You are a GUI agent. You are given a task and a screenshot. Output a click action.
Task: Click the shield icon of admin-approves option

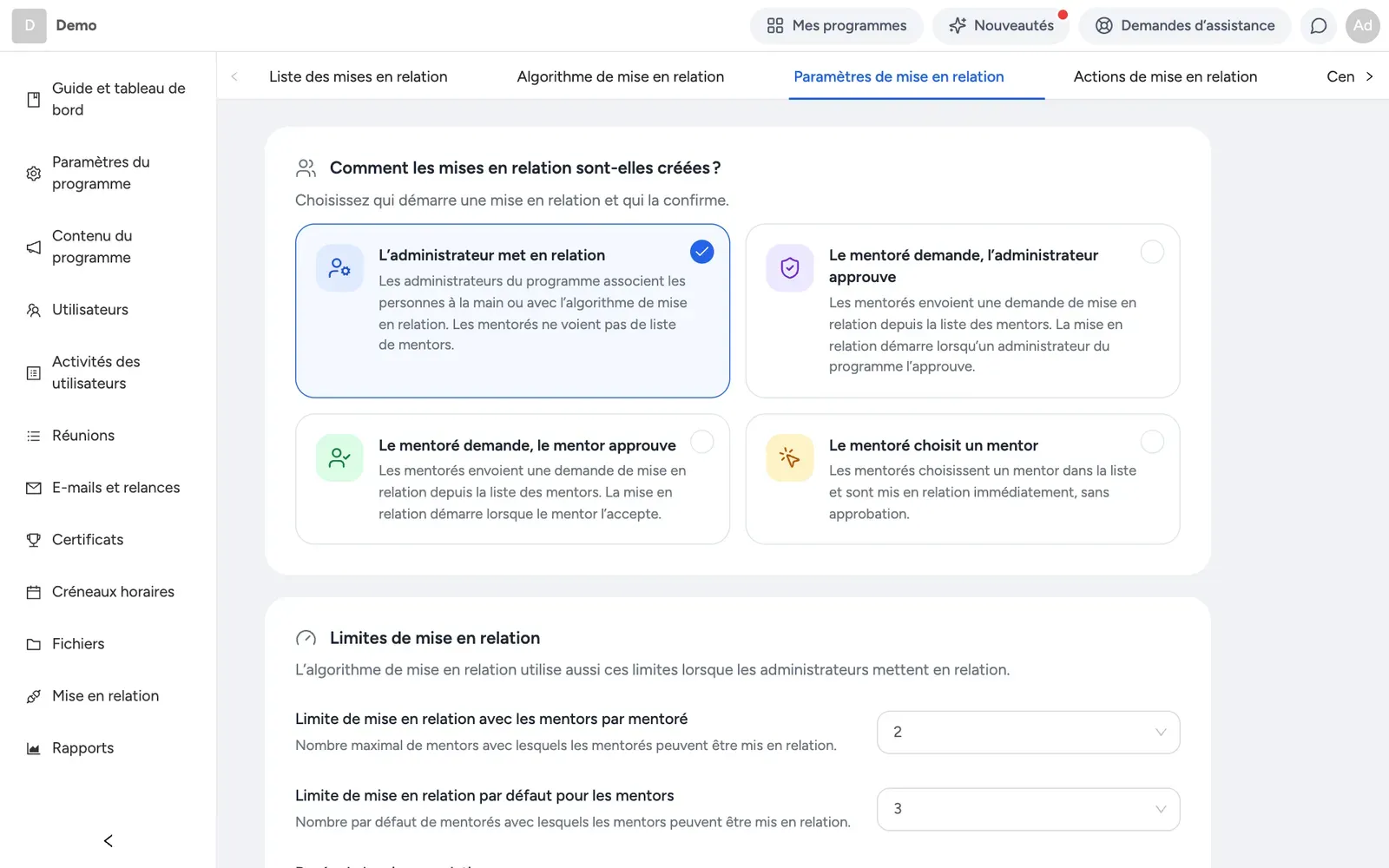click(790, 268)
